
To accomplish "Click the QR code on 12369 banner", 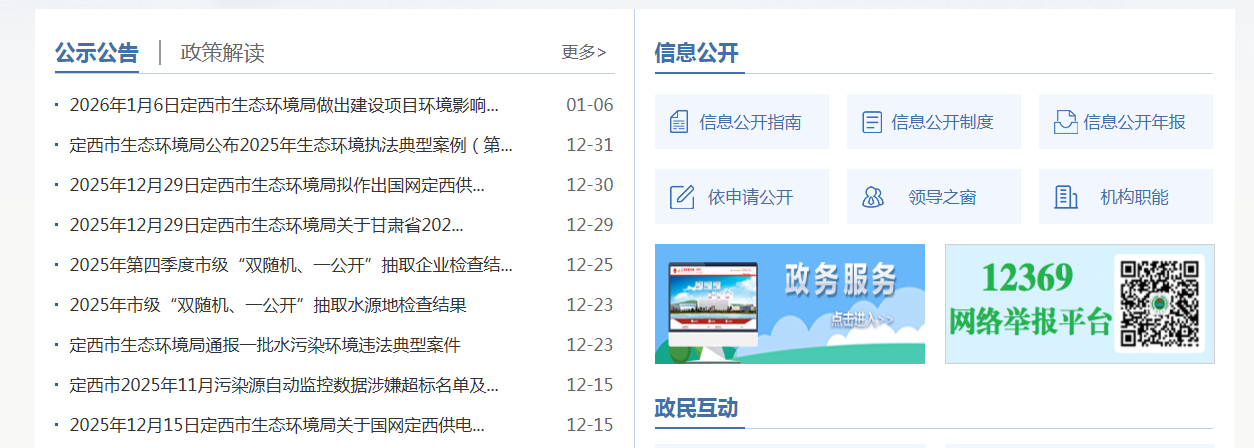I will (1158, 303).
